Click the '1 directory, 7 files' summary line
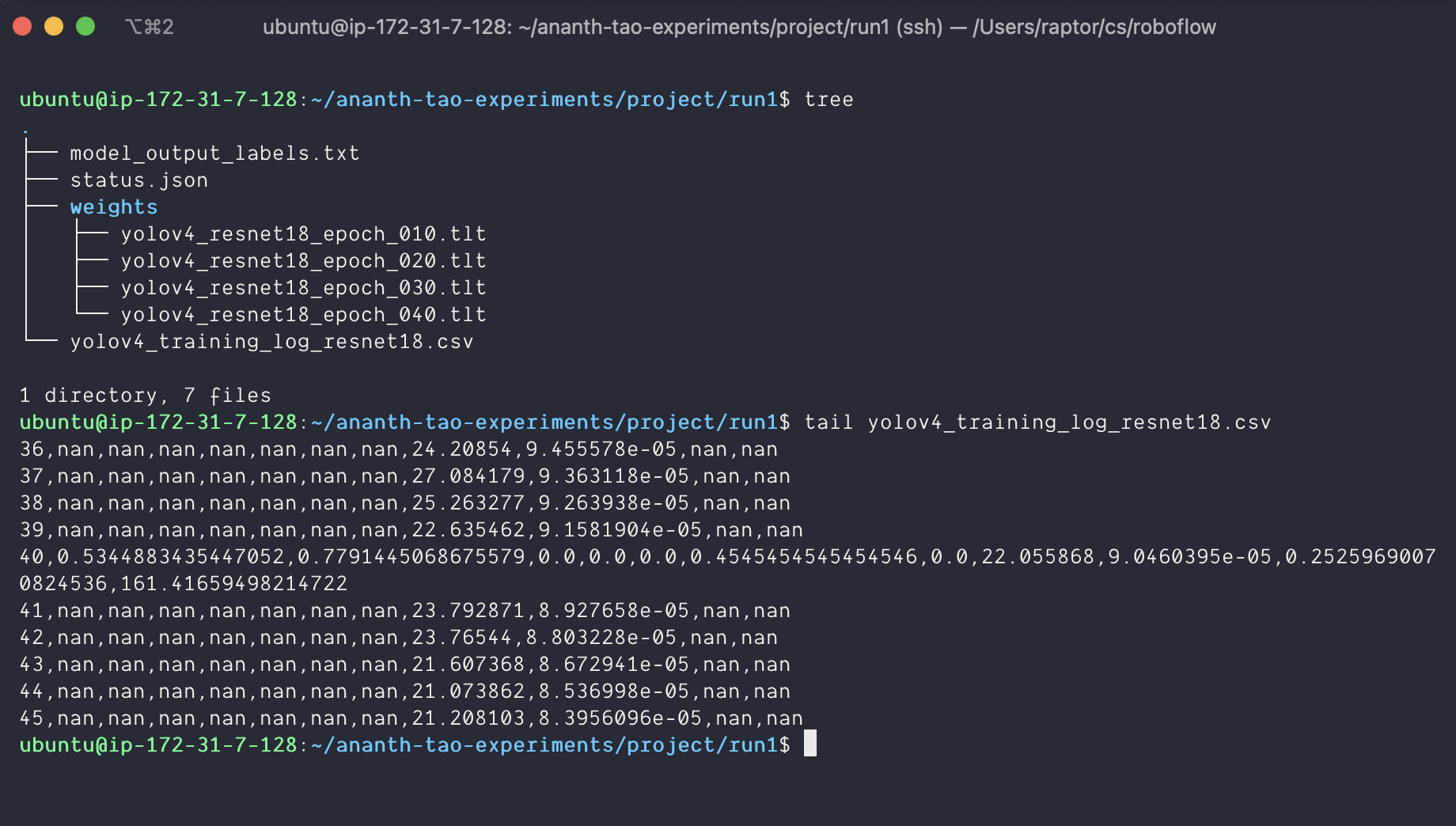The height and width of the screenshot is (826, 1456). pos(145,396)
